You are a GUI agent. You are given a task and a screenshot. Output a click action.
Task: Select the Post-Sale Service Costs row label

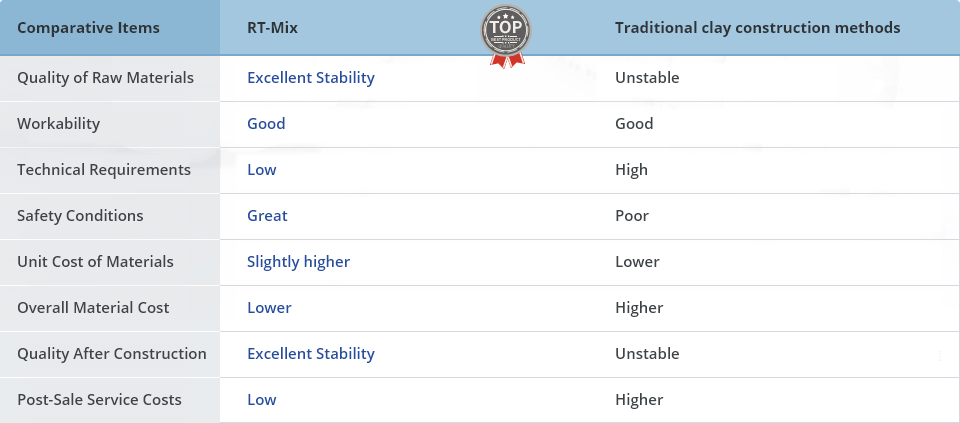[x=99, y=400]
